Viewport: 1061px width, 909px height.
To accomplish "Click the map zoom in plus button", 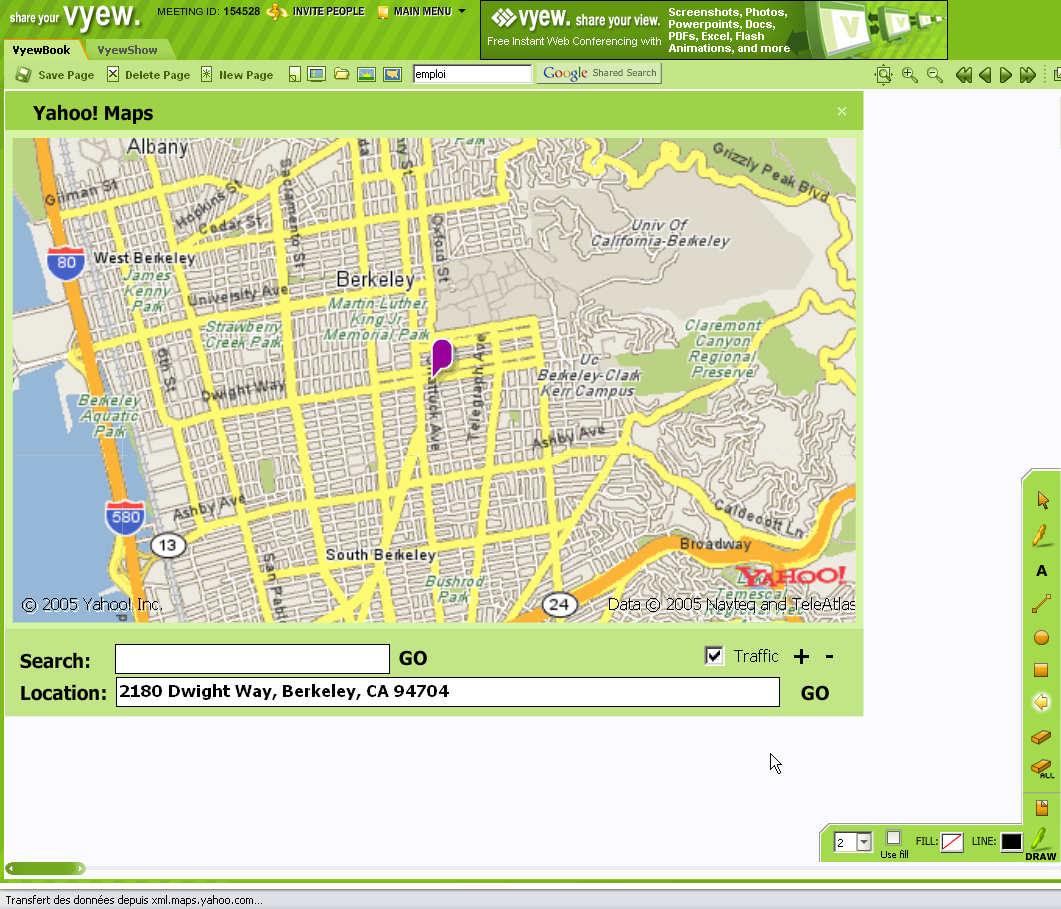I will pos(801,657).
